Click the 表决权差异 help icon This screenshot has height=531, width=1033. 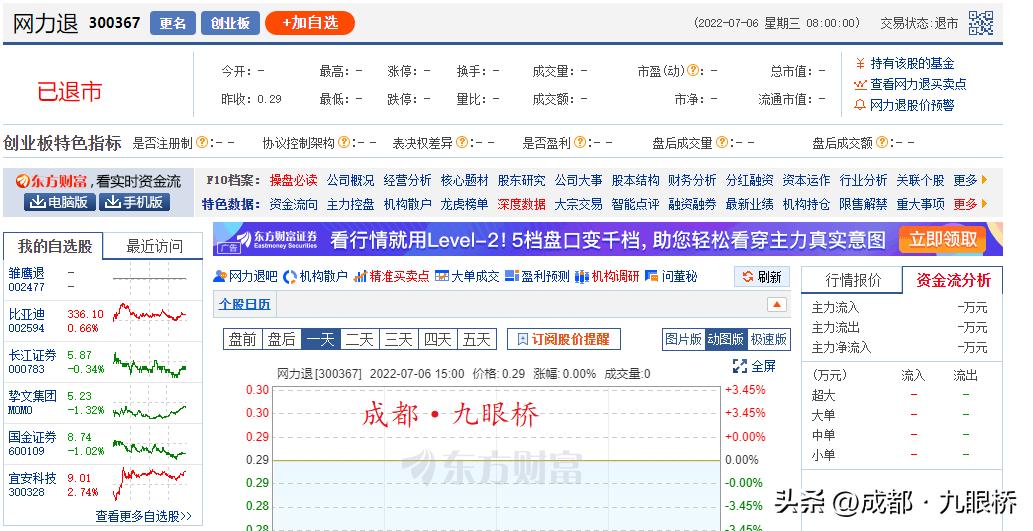click(x=462, y=142)
